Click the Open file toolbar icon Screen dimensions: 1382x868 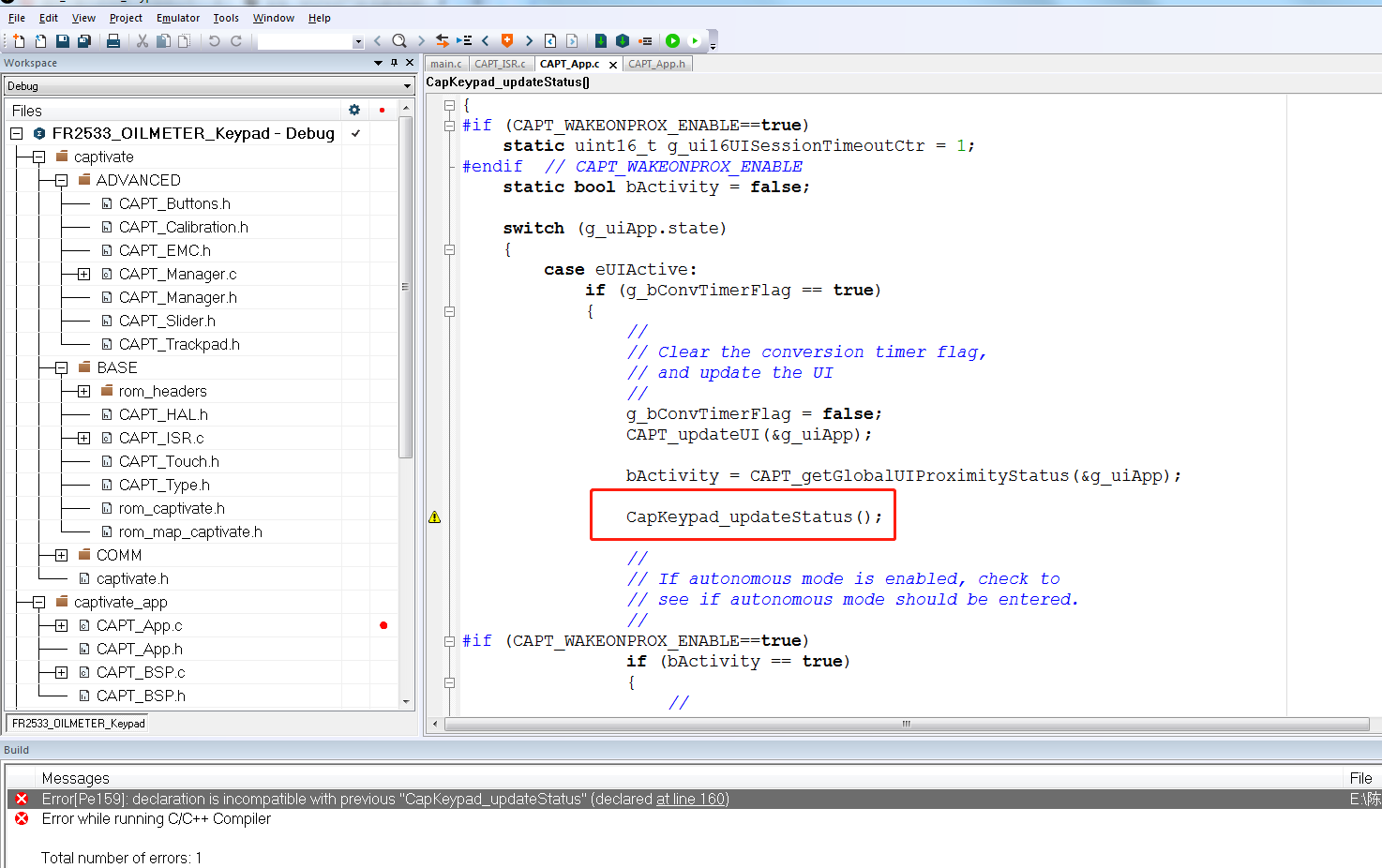tap(40, 40)
